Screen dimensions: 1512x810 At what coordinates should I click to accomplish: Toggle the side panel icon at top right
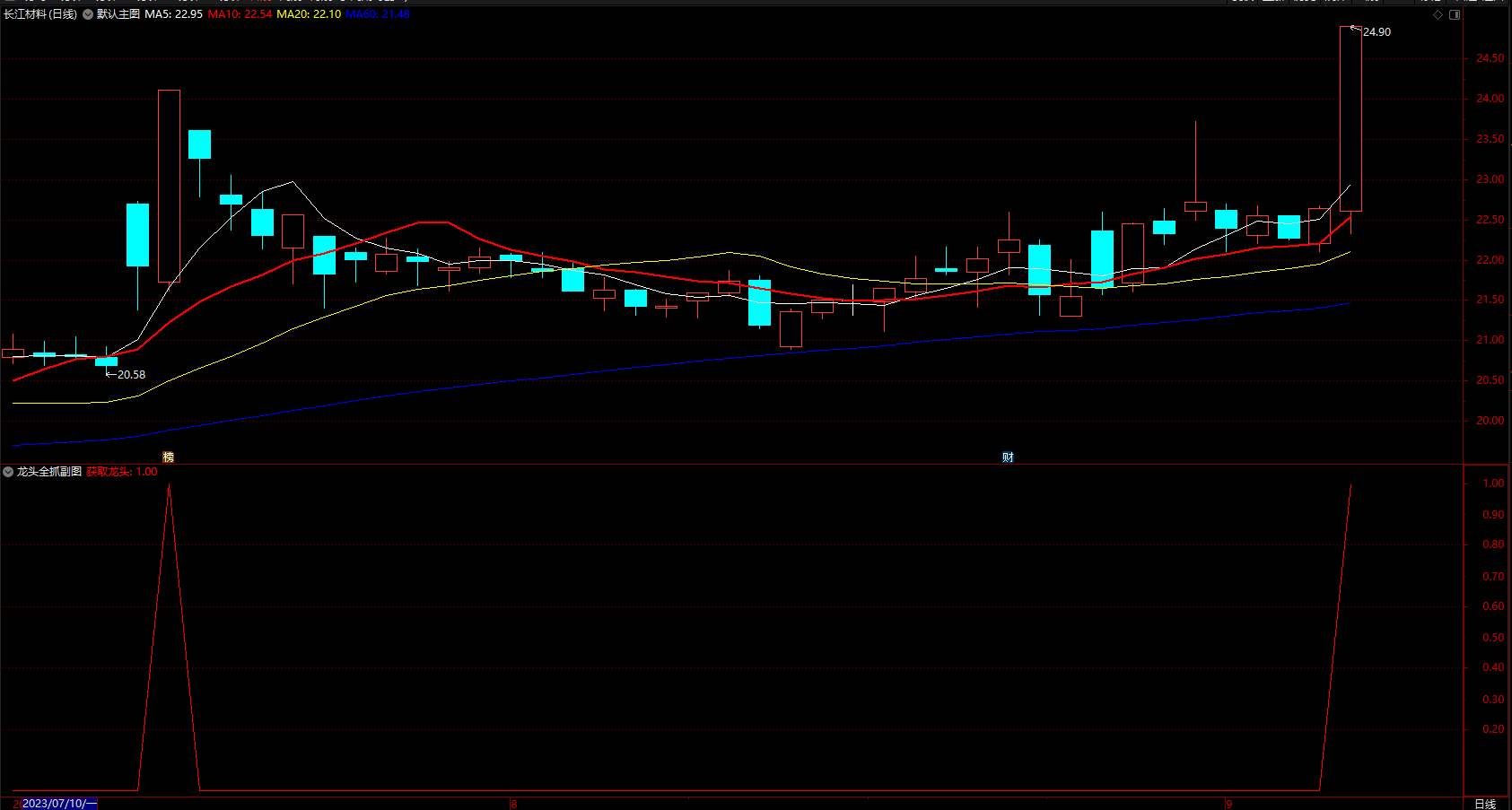pyautogui.click(x=1455, y=14)
